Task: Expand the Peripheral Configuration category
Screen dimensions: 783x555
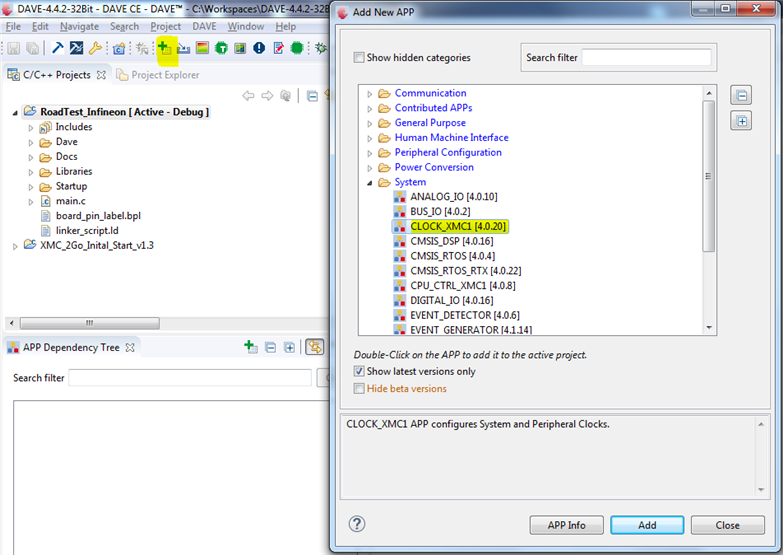Action: point(370,153)
